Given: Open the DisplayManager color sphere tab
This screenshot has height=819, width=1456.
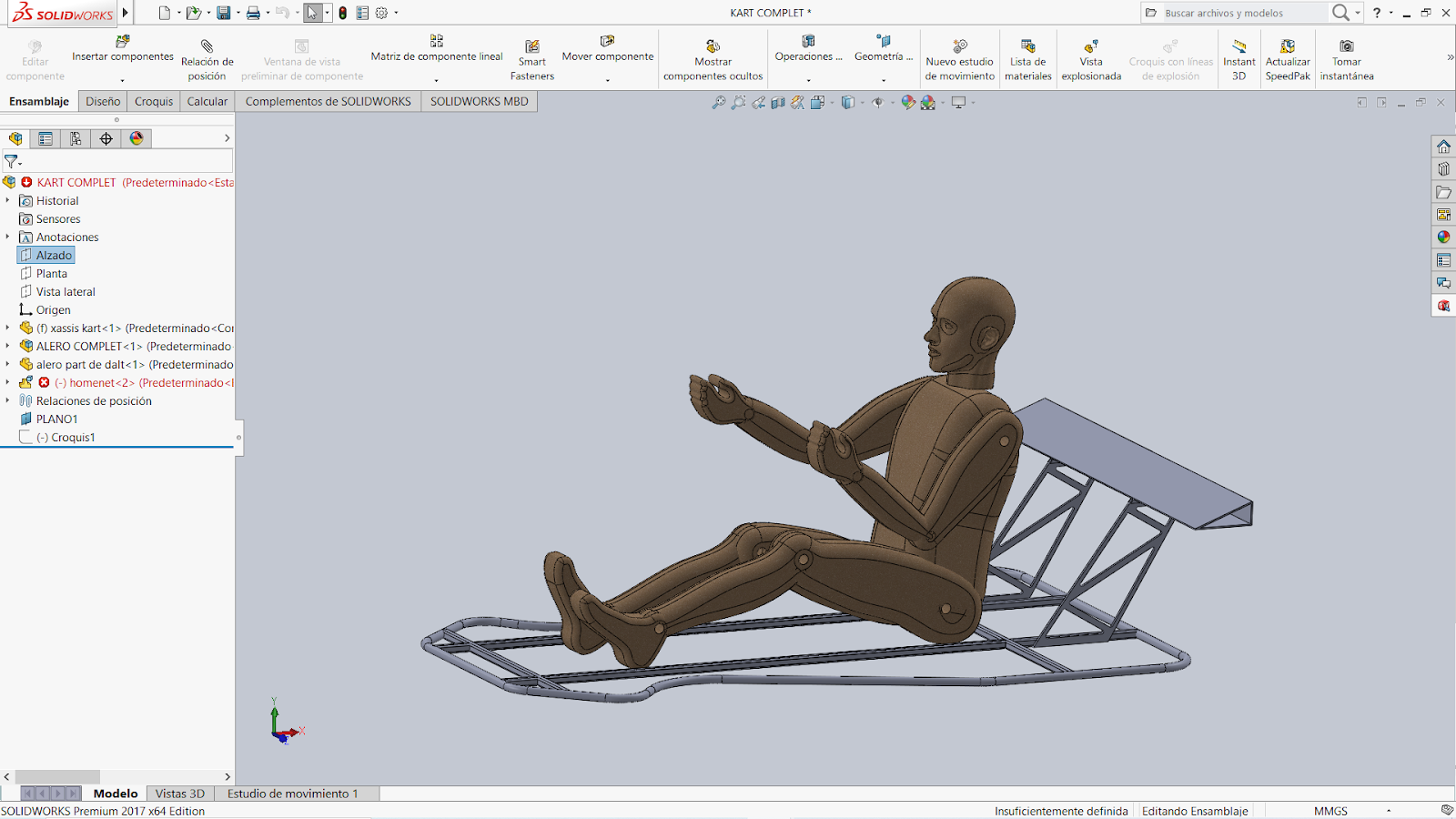Looking at the screenshot, I should (136, 138).
